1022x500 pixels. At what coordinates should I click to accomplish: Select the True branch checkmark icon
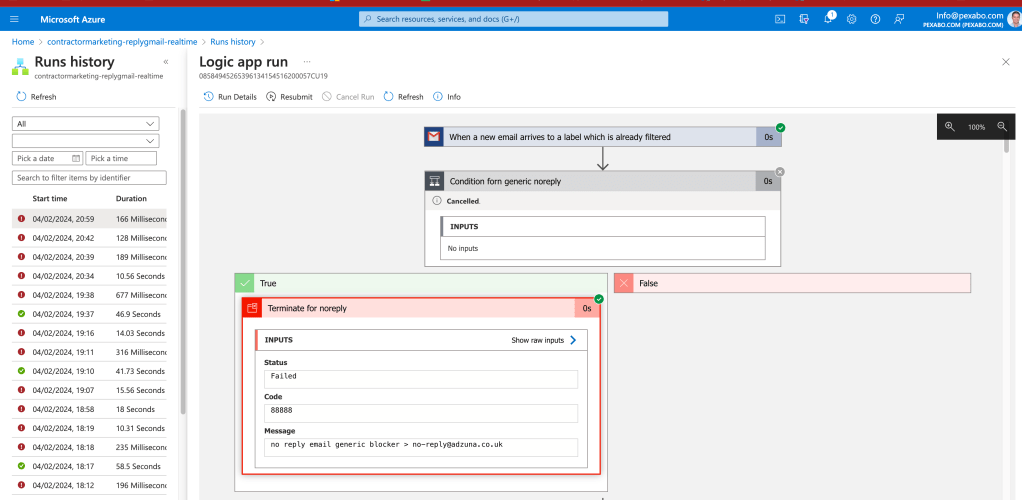245,284
